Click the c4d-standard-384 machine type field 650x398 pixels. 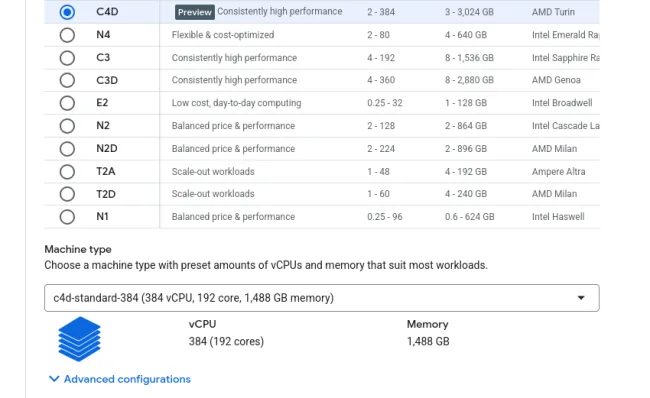coord(322,298)
